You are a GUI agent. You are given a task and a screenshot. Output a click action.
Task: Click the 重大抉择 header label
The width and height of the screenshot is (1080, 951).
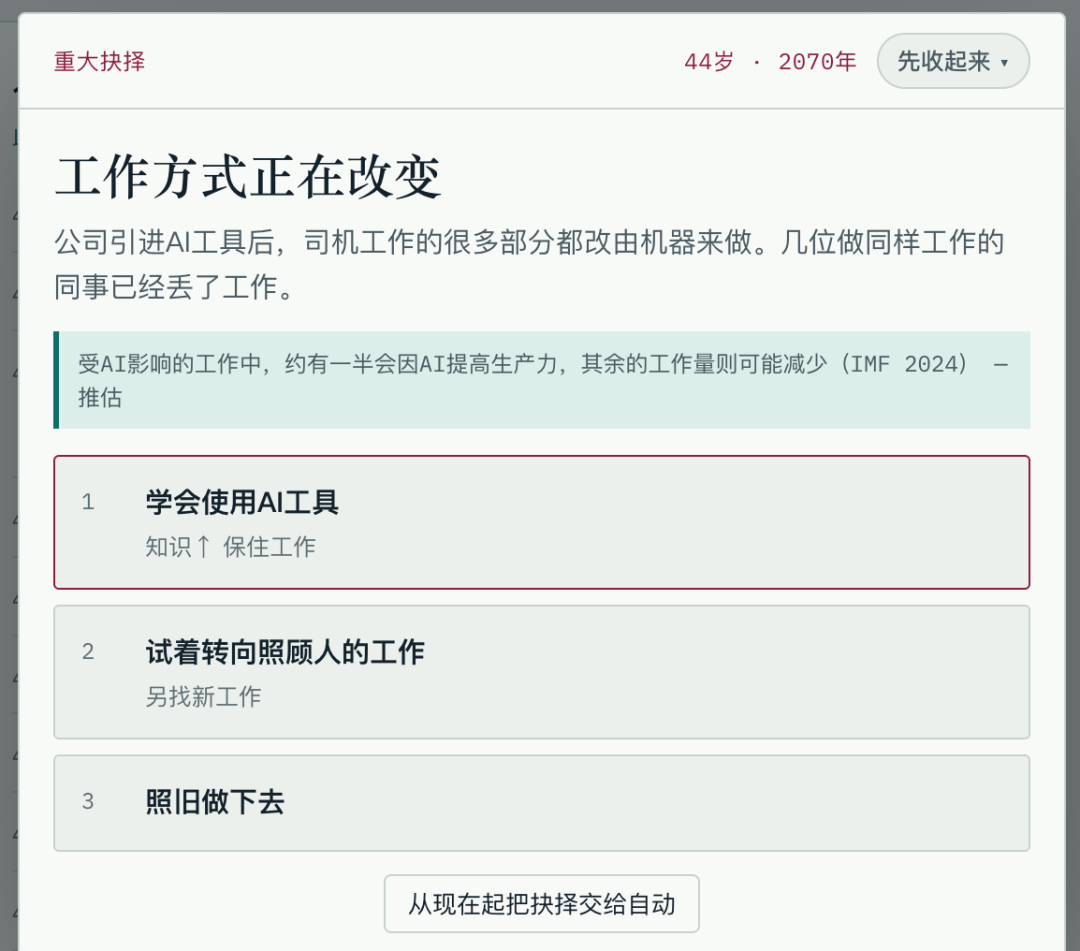click(100, 61)
